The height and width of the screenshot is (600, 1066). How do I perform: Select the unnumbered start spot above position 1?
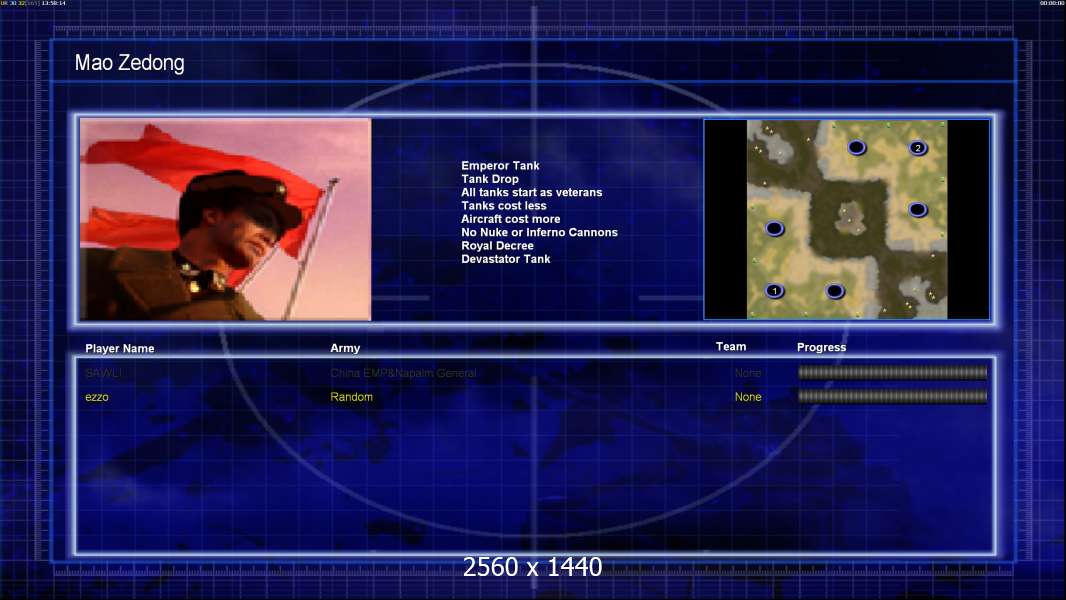[774, 229]
